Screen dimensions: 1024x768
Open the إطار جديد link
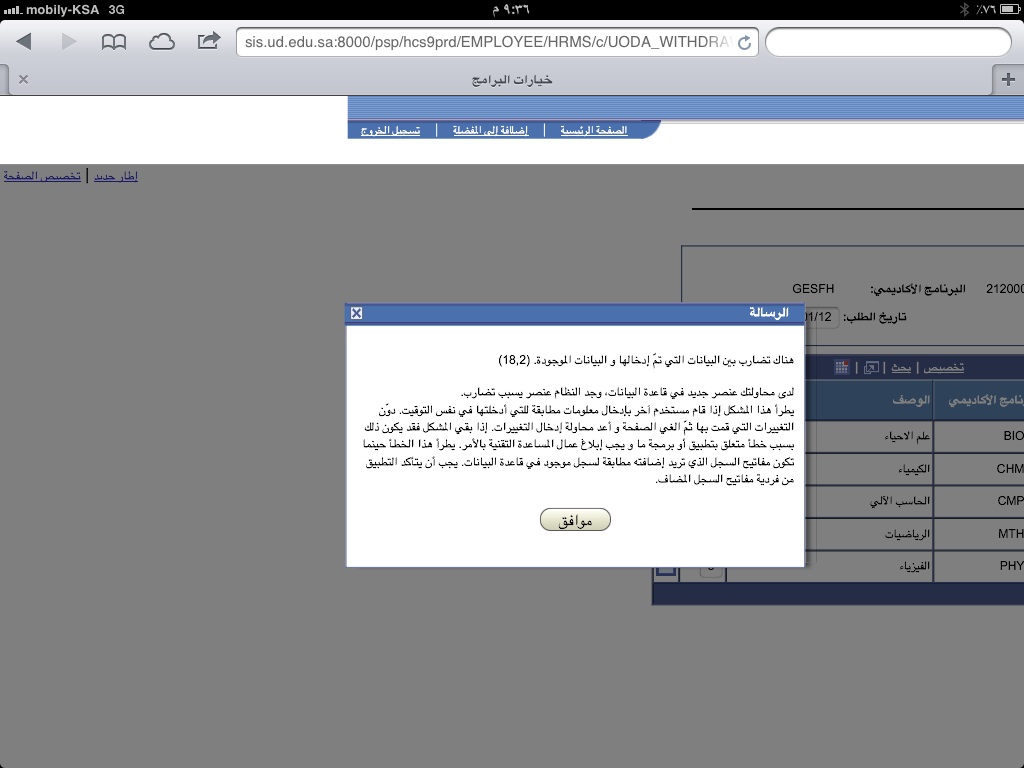pos(116,176)
